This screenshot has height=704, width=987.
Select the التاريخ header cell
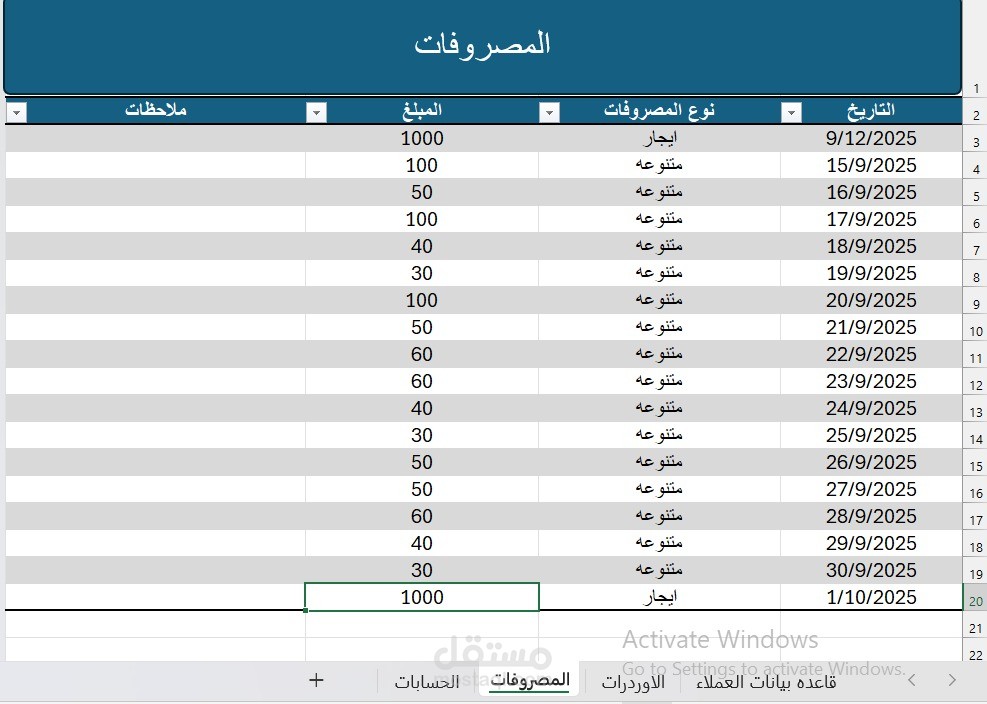(871, 111)
